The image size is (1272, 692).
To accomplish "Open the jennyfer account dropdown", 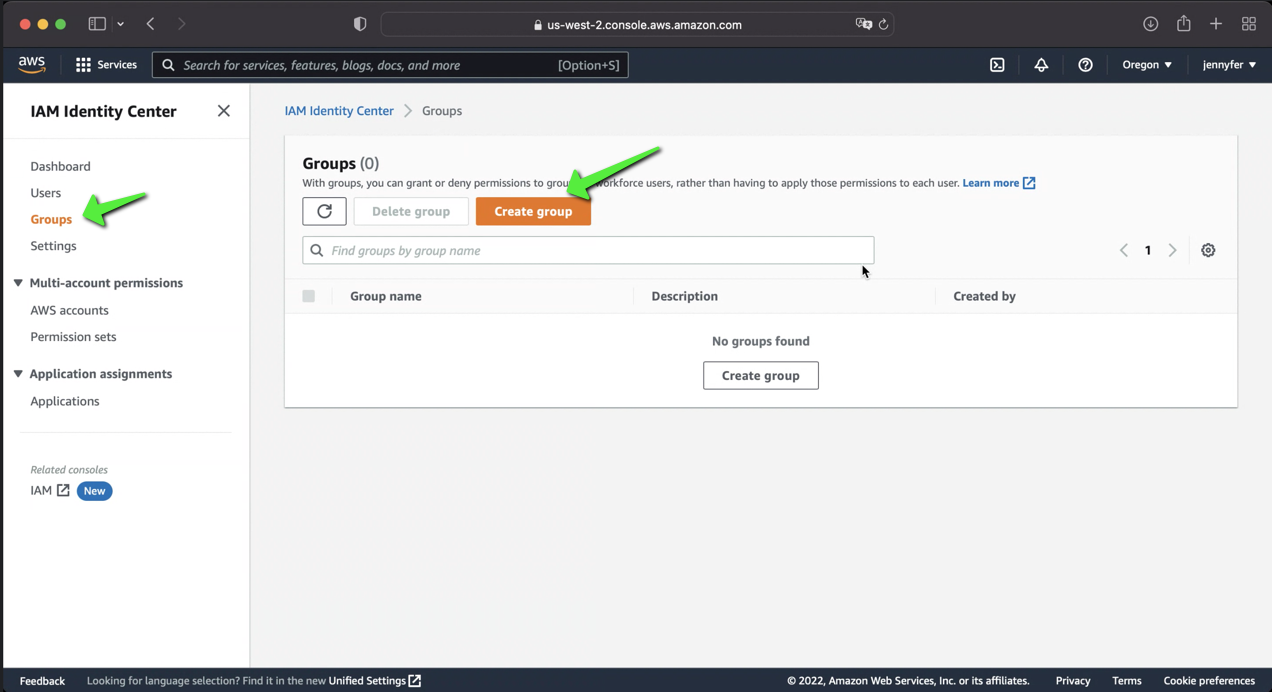I will 1229,65.
